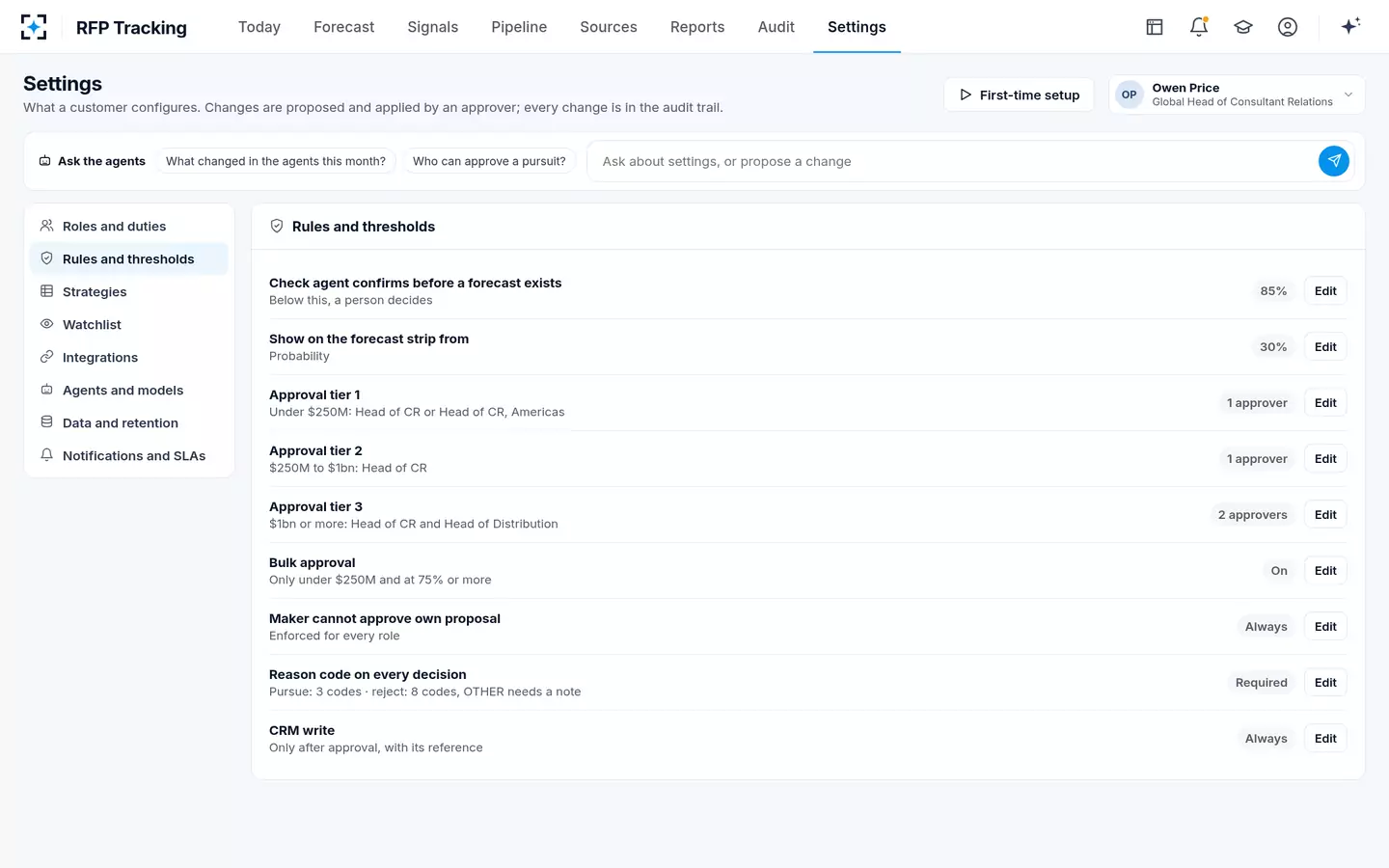Click 'Who can approve a pursuit?' suggestion

pos(489,161)
